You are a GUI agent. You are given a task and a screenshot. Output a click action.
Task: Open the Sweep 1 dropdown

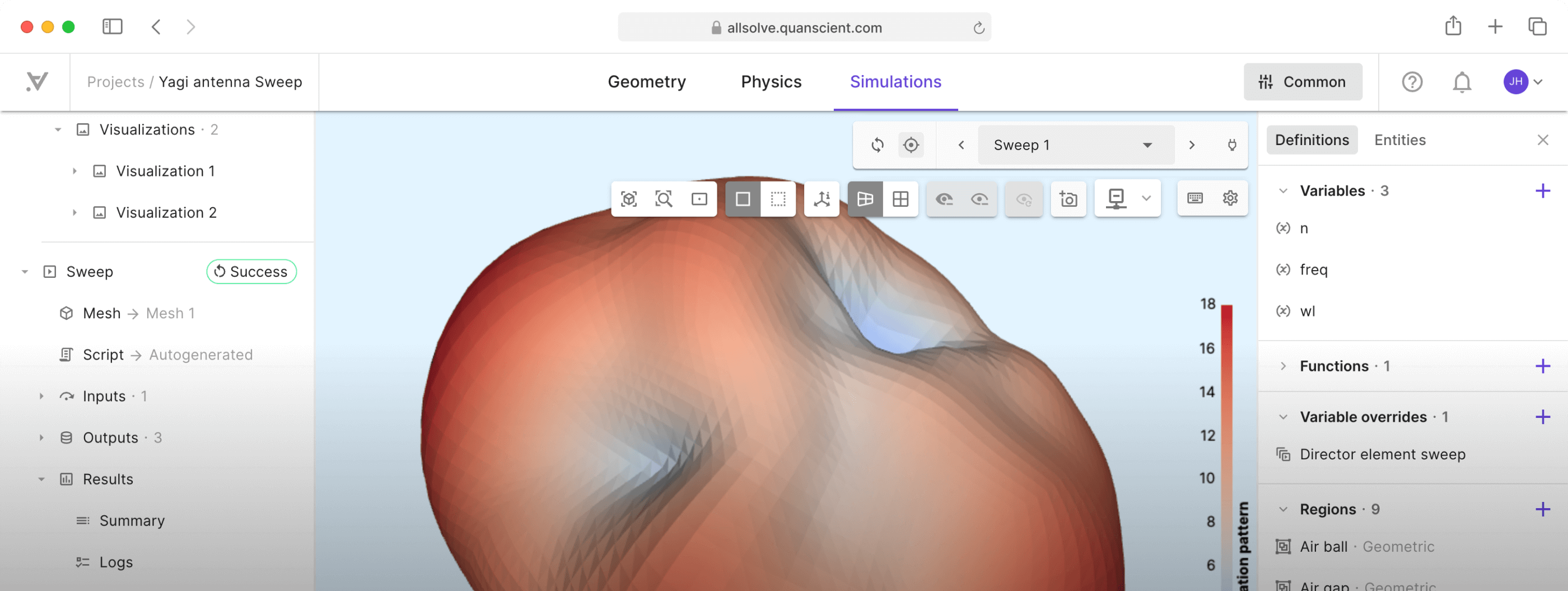(1075, 145)
